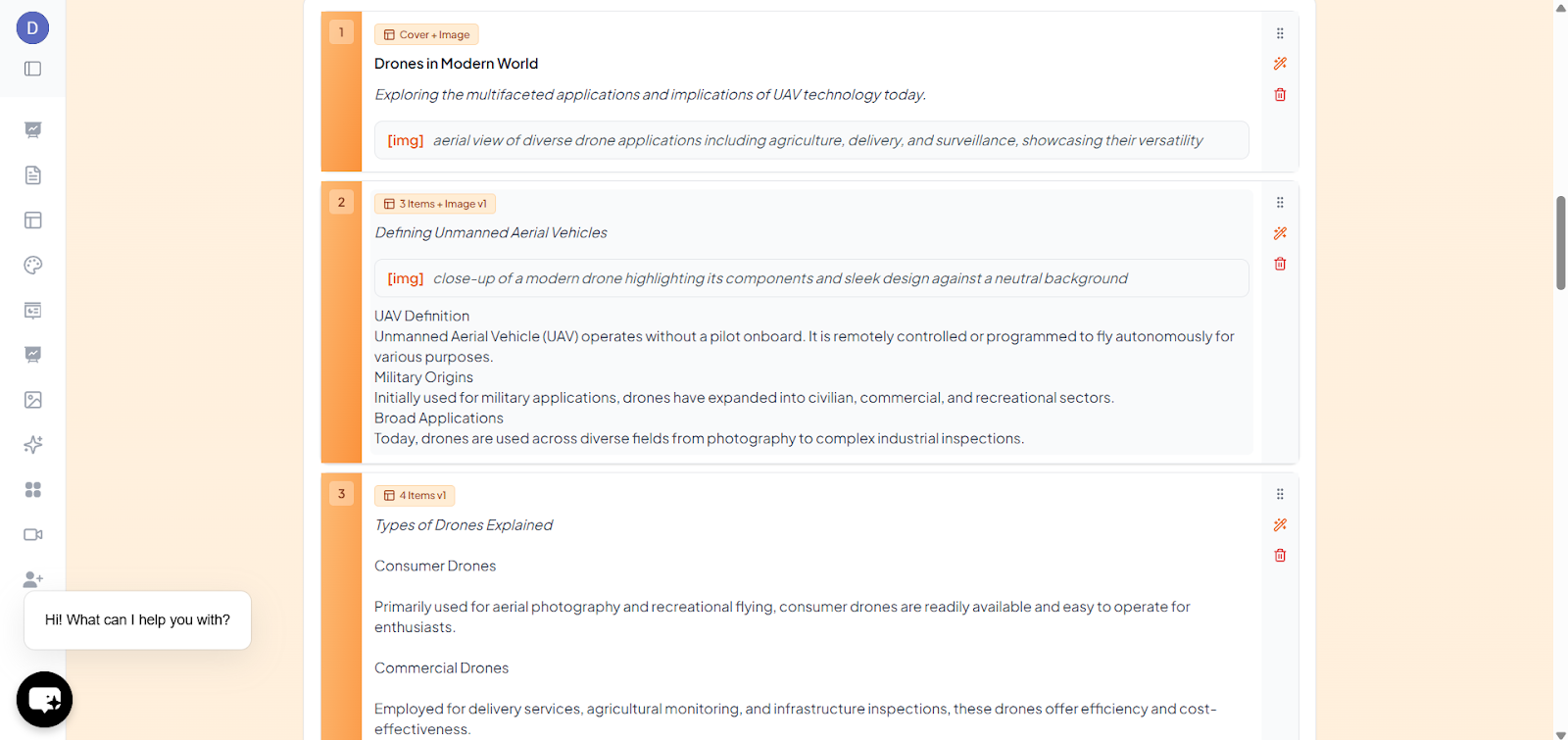Open the user profile avatar D
The image size is (1568, 740).
(32, 27)
